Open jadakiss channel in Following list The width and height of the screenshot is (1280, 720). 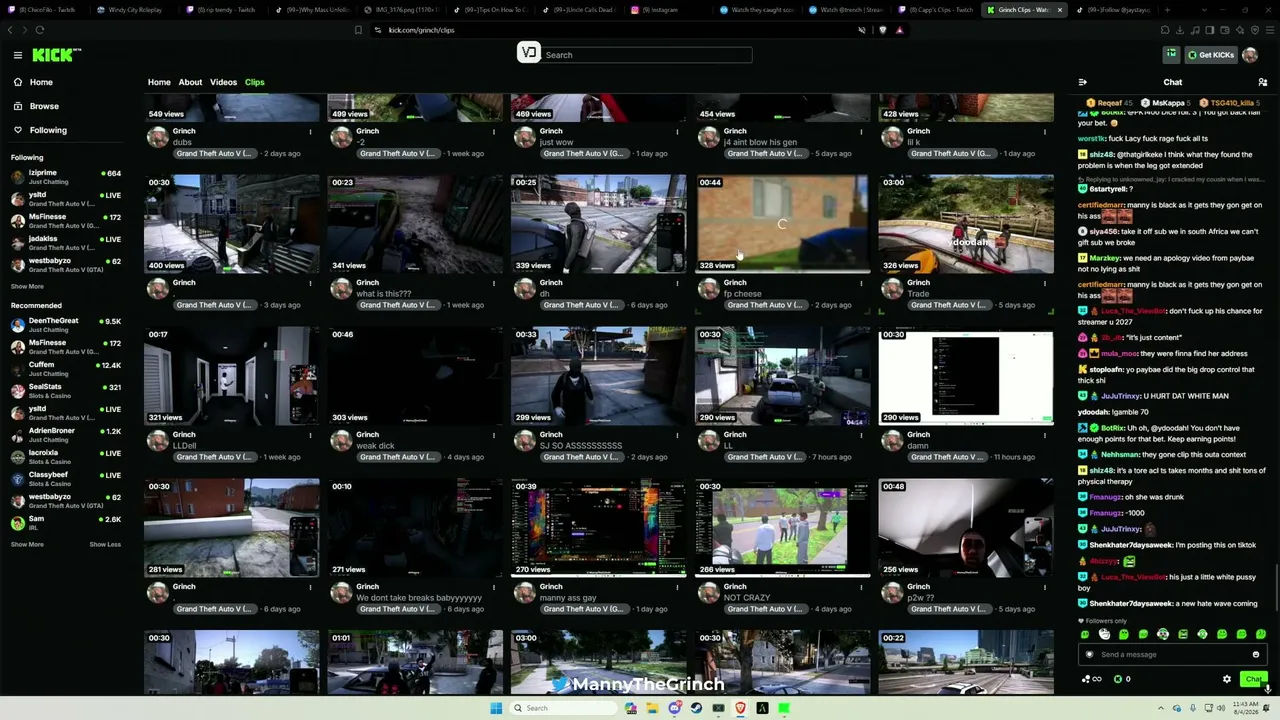click(66, 243)
